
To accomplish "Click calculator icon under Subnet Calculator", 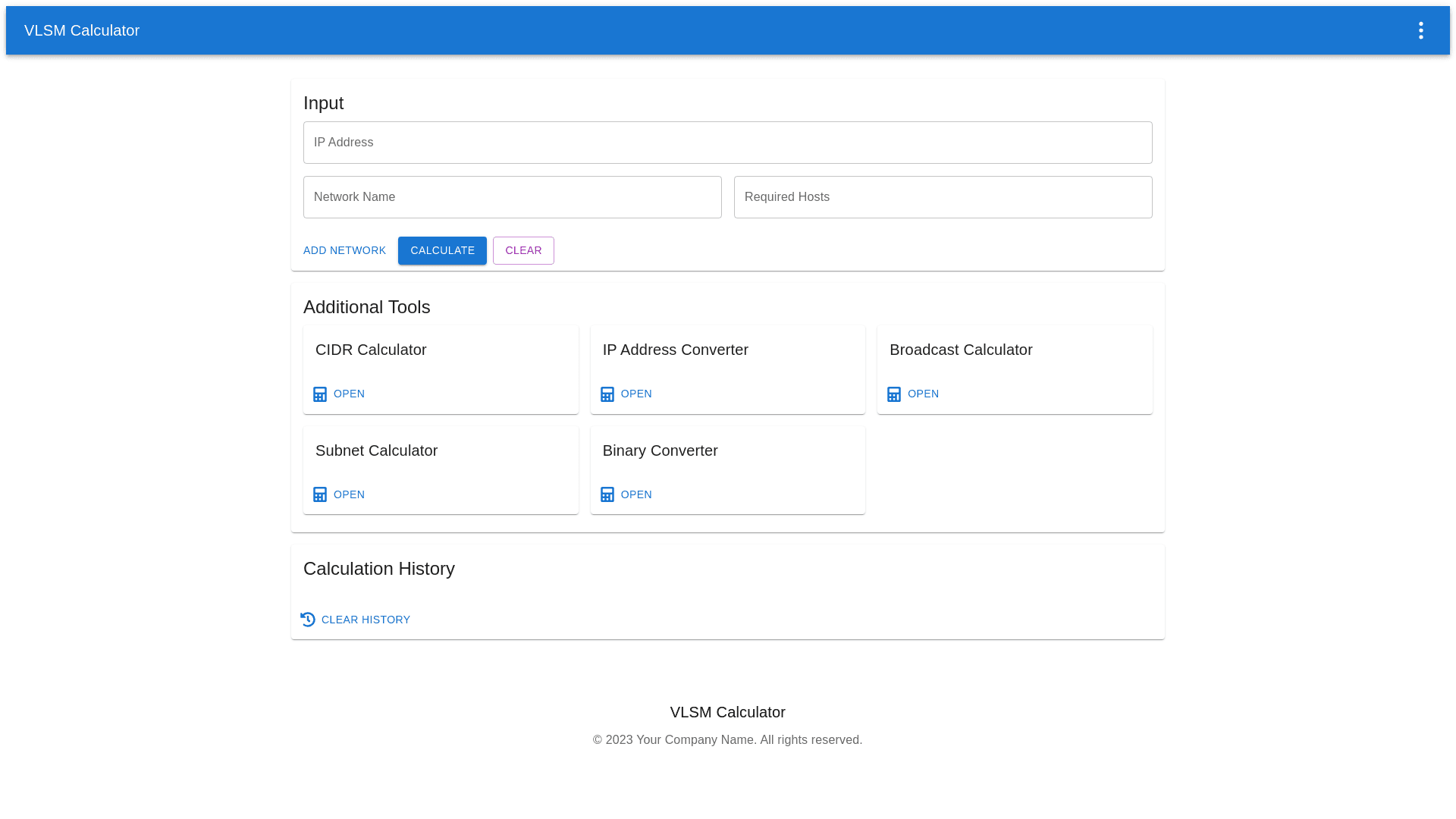I will (320, 495).
